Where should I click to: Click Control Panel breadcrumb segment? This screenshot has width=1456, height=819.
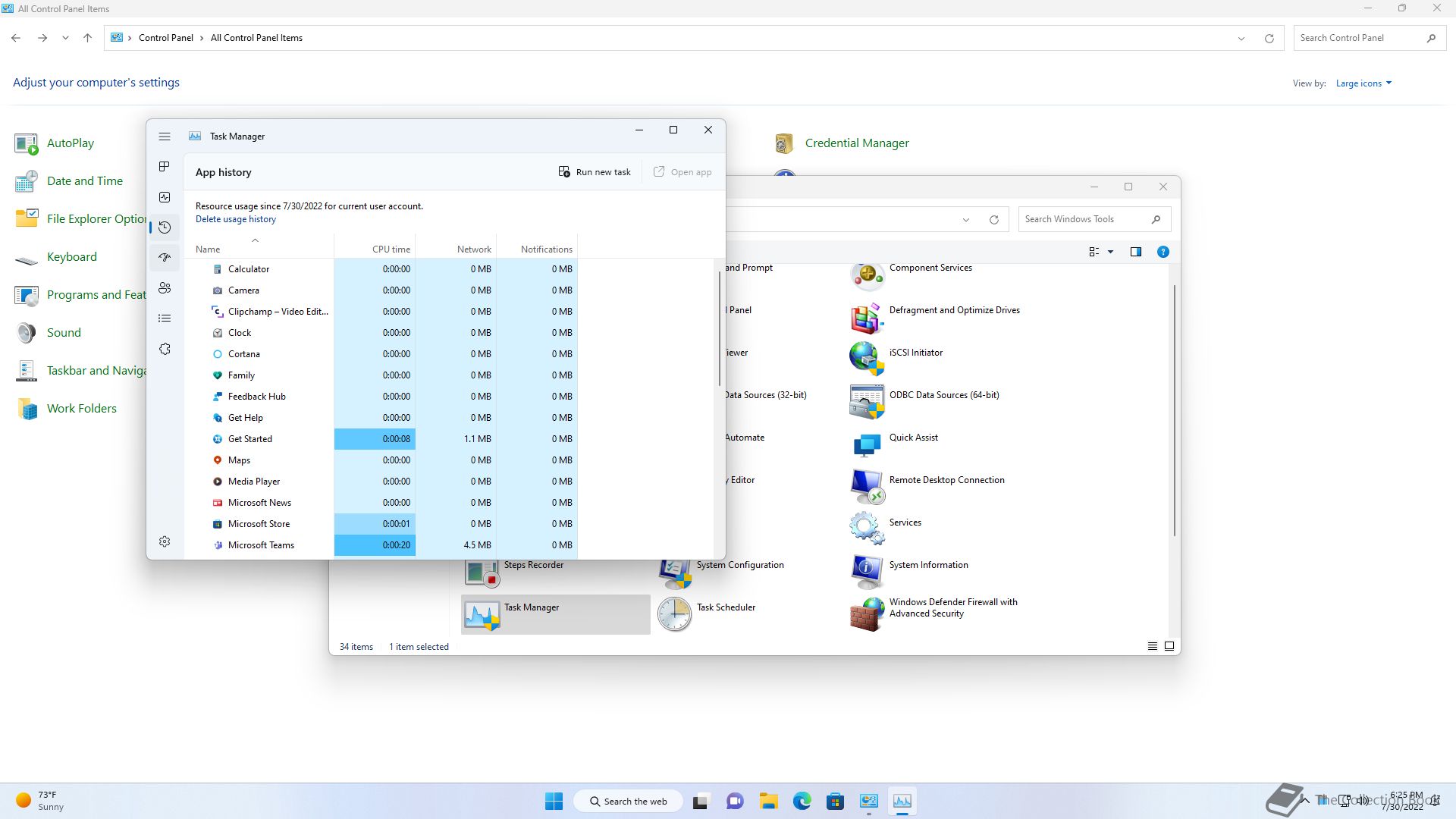(165, 38)
